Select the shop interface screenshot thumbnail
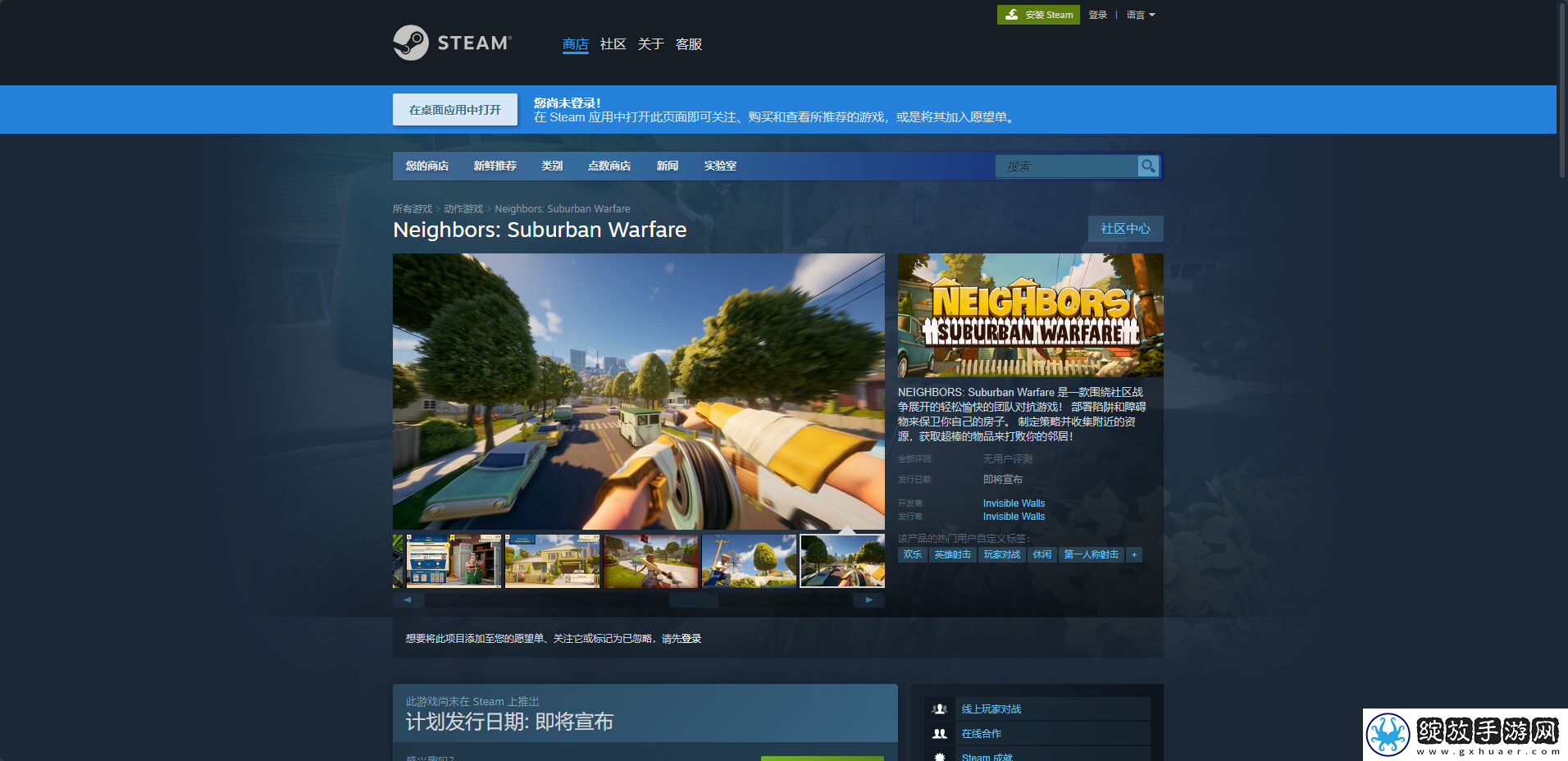This screenshot has height=761, width=1568. (x=454, y=561)
